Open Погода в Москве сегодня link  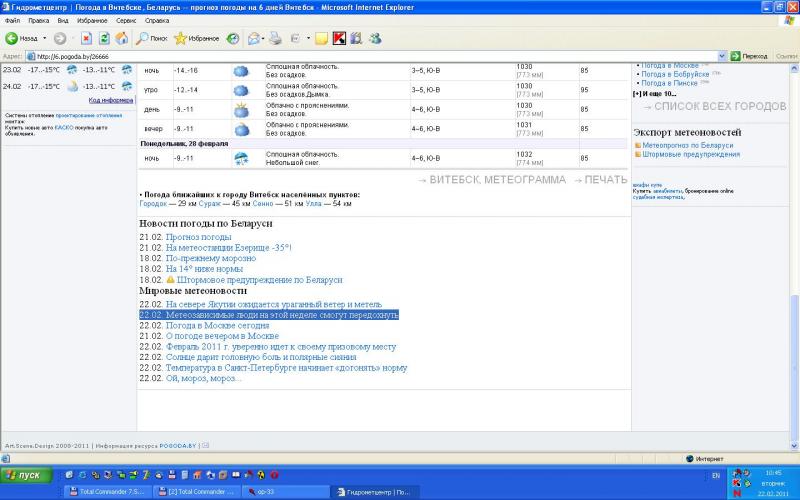pyautogui.click(x=217, y=326)
